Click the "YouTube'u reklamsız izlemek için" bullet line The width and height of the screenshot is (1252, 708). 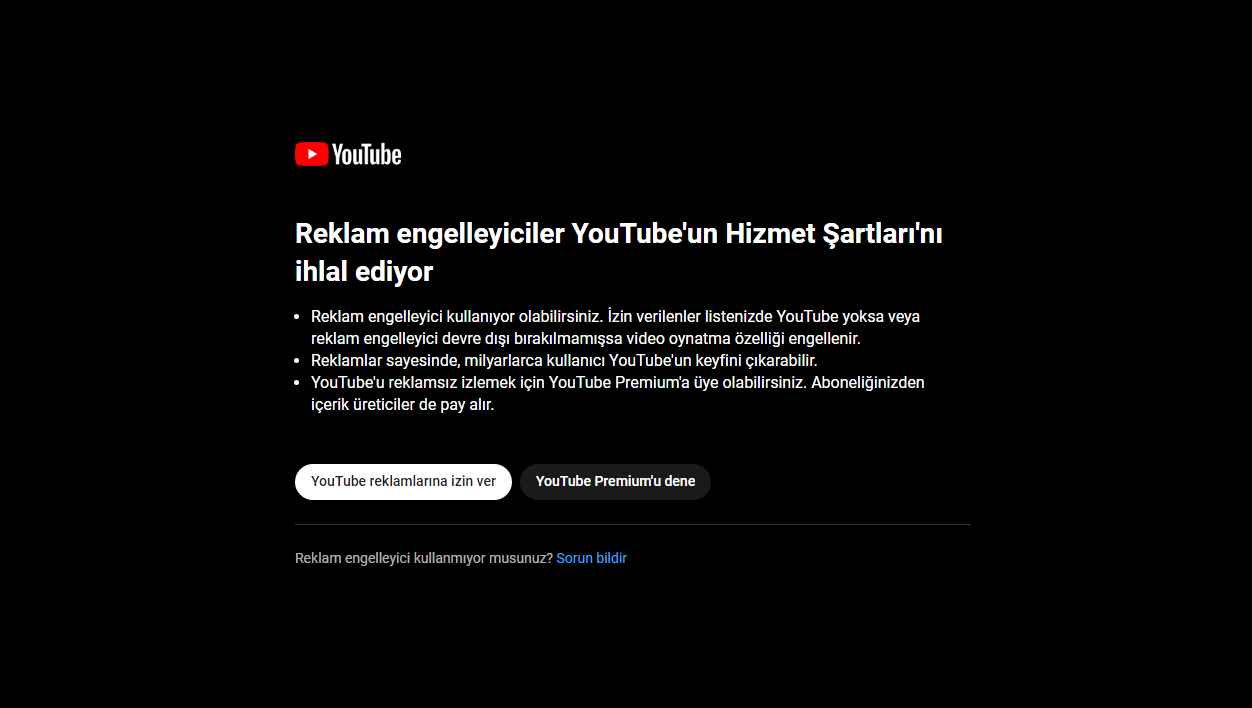click(427, 382)
